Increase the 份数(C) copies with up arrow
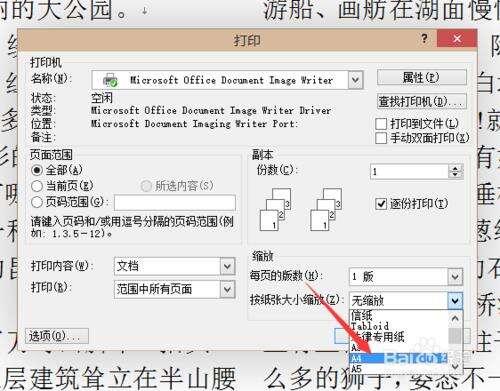This screenshot has height=391, width=500. [455, 168]
